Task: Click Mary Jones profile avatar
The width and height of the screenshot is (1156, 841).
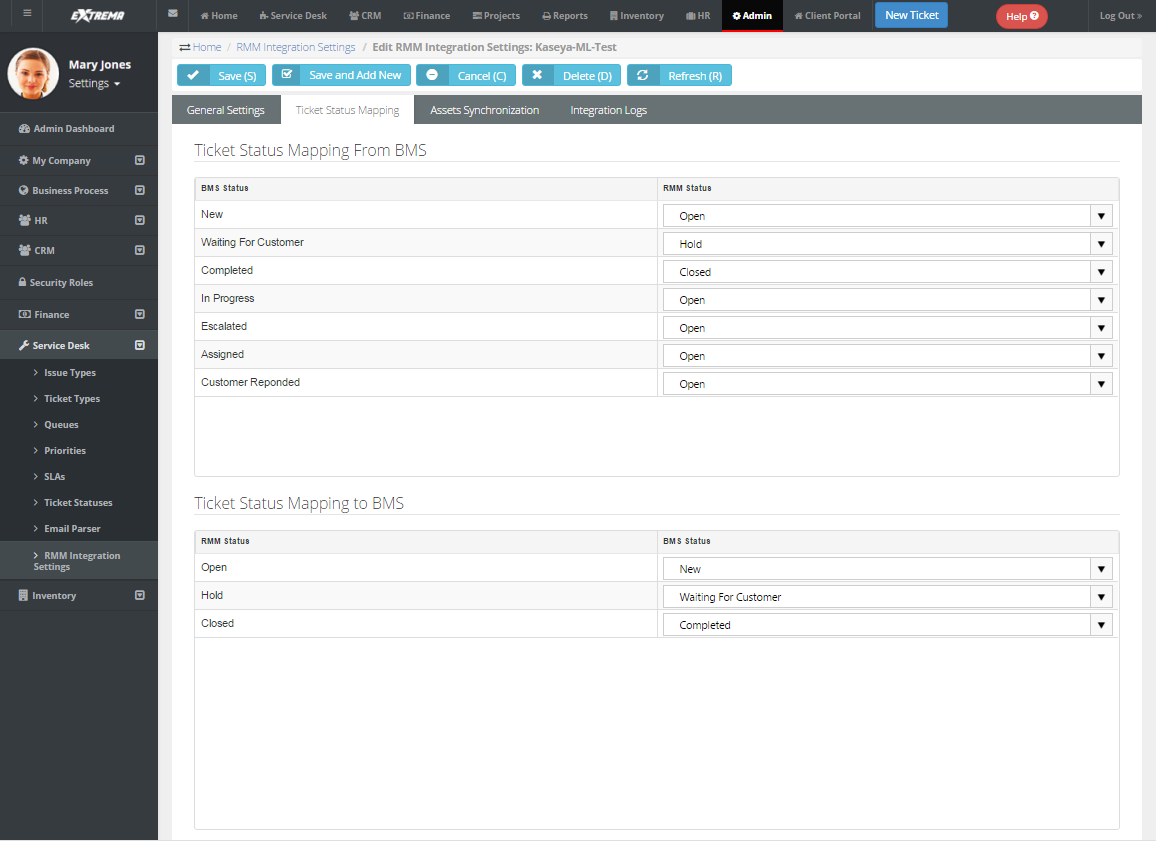Action: (33, 73)
